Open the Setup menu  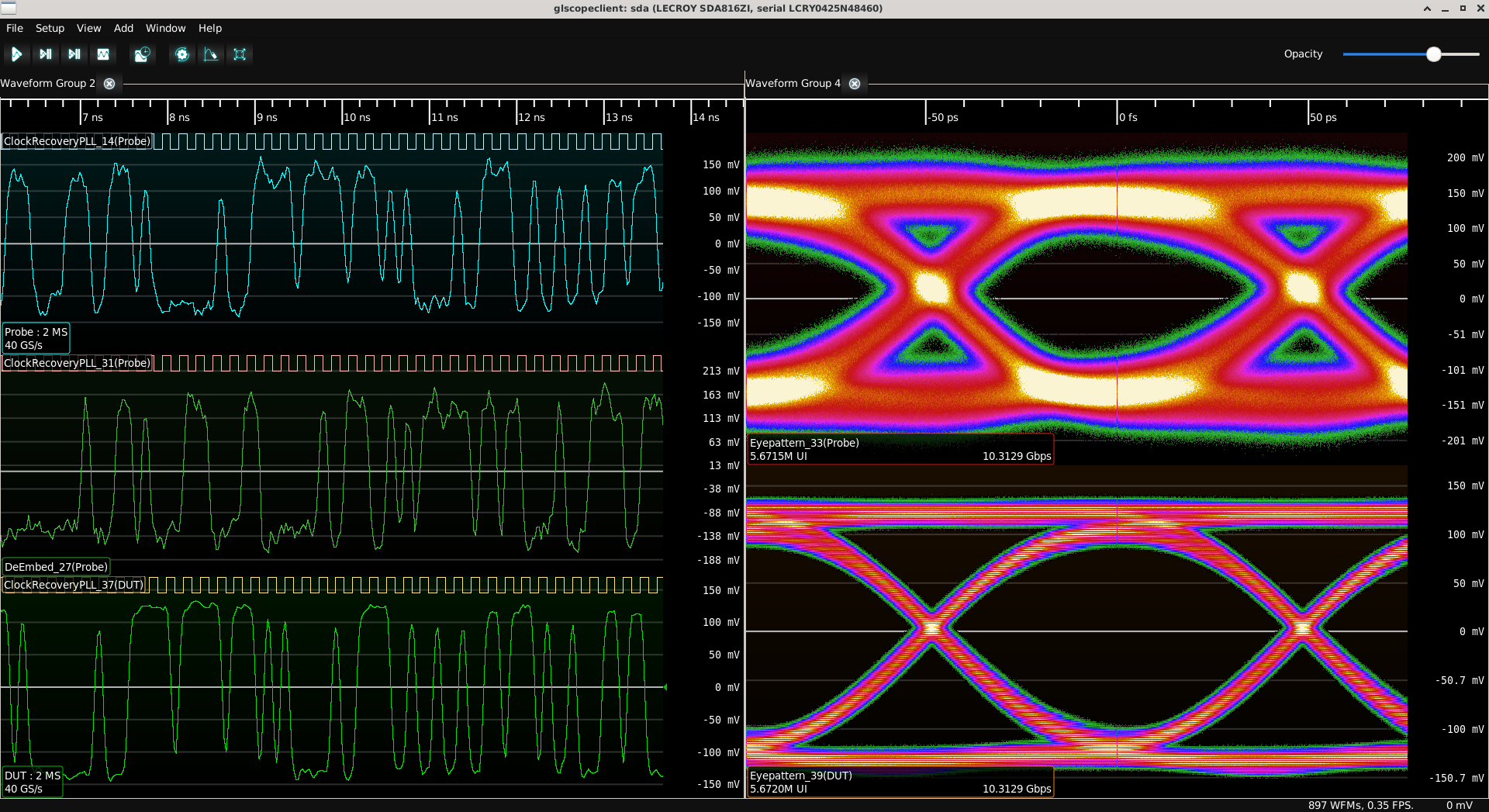[50, 28]
